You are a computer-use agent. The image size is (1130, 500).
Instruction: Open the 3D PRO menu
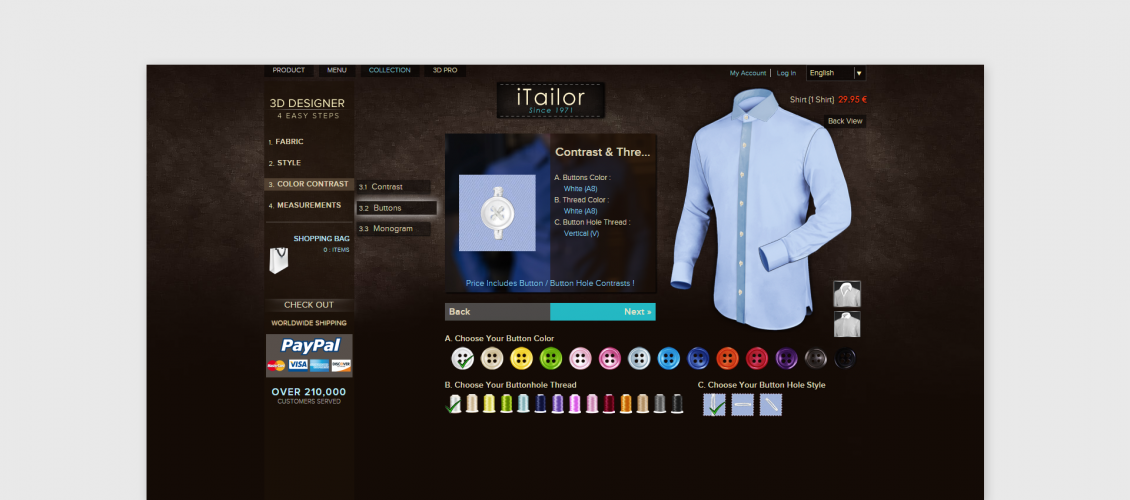pos(445,71)
